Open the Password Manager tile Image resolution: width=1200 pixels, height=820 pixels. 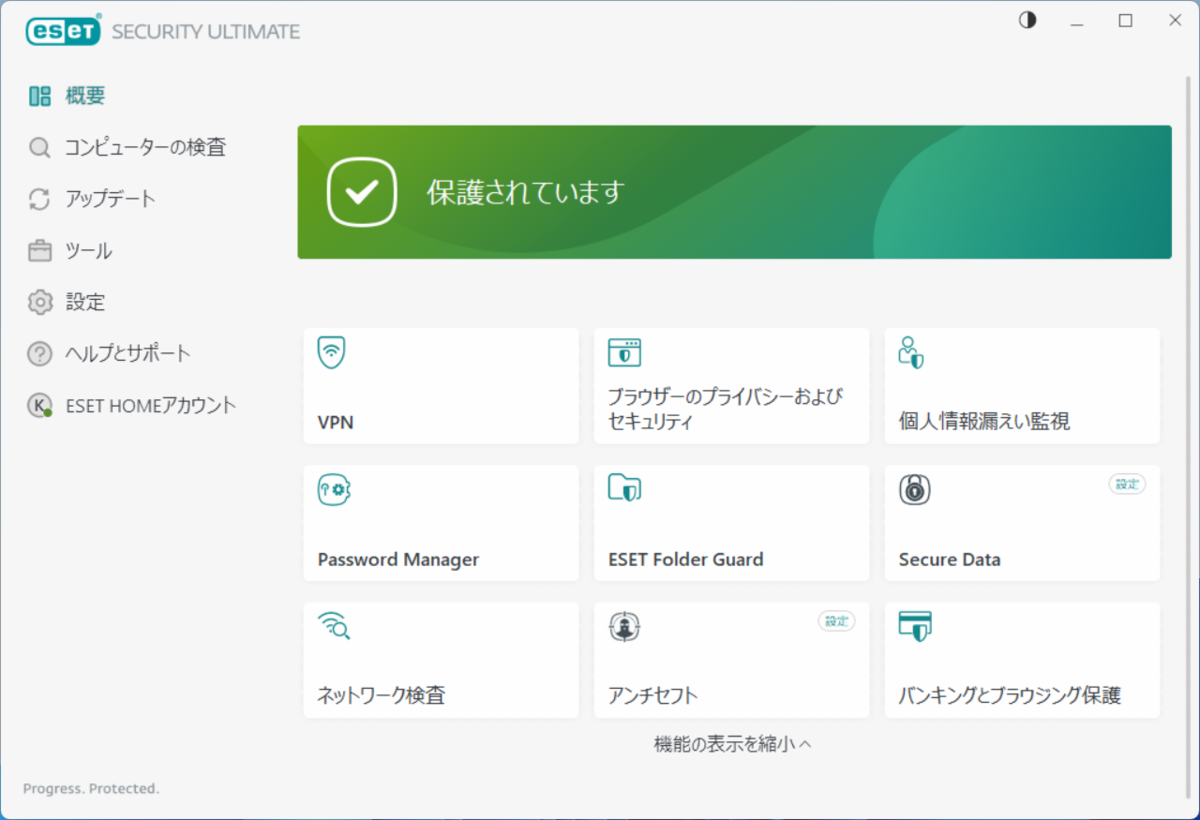(x=441, y=523)
